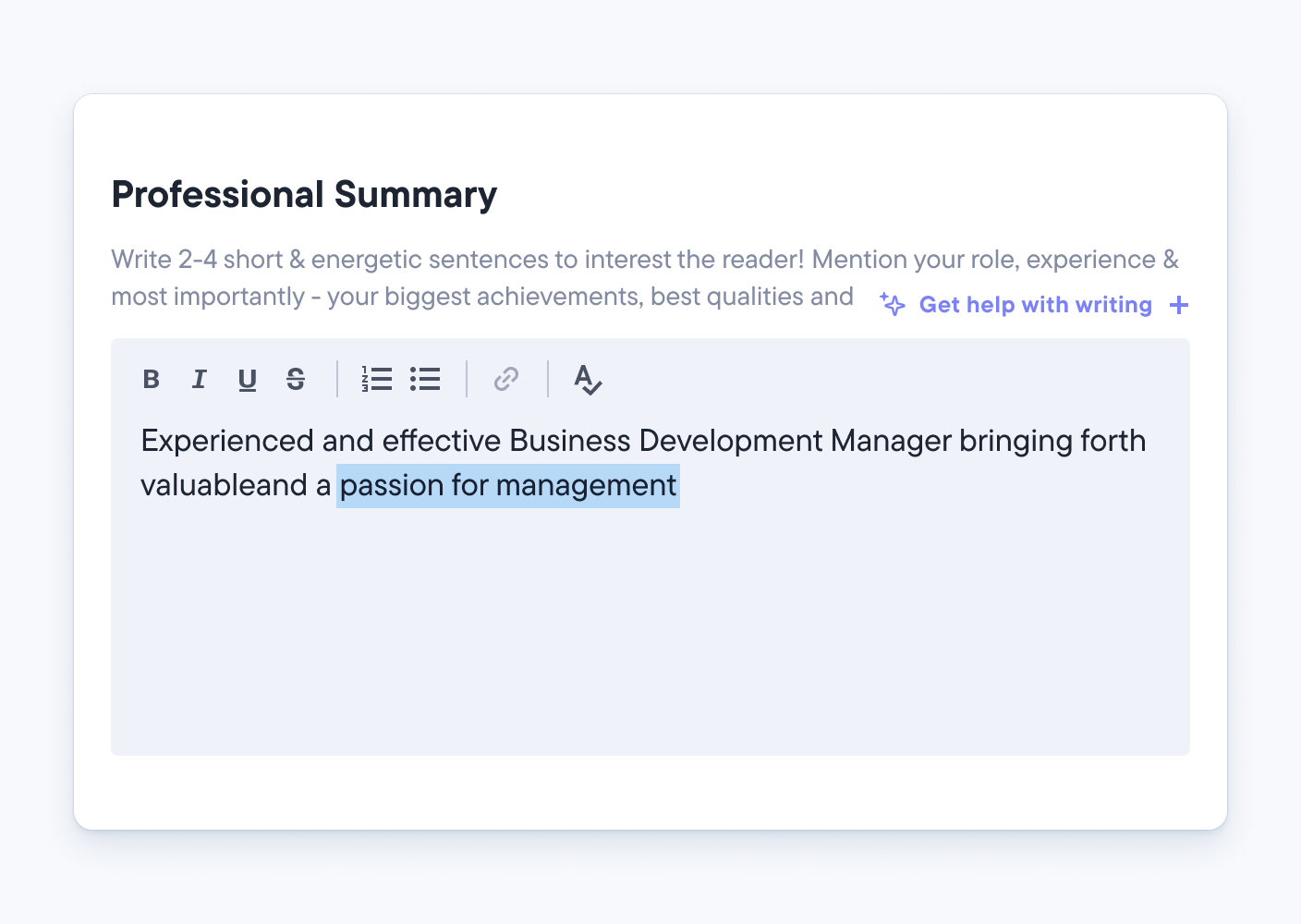Run the spell check tool
This screenshot has width=1301, height=924.
coord(588,380)
